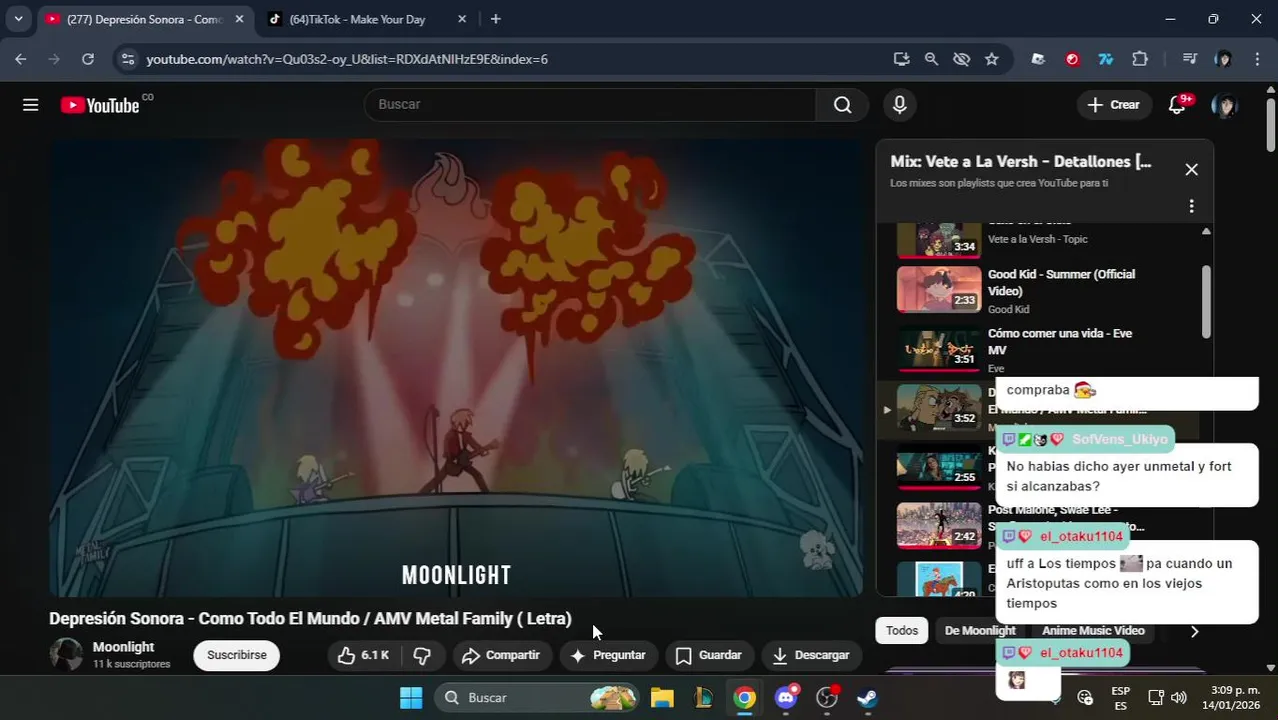The height and width of the screenshot is (720, 1278).
Task: Open the Crear create menu
Action: point(1113,105)
